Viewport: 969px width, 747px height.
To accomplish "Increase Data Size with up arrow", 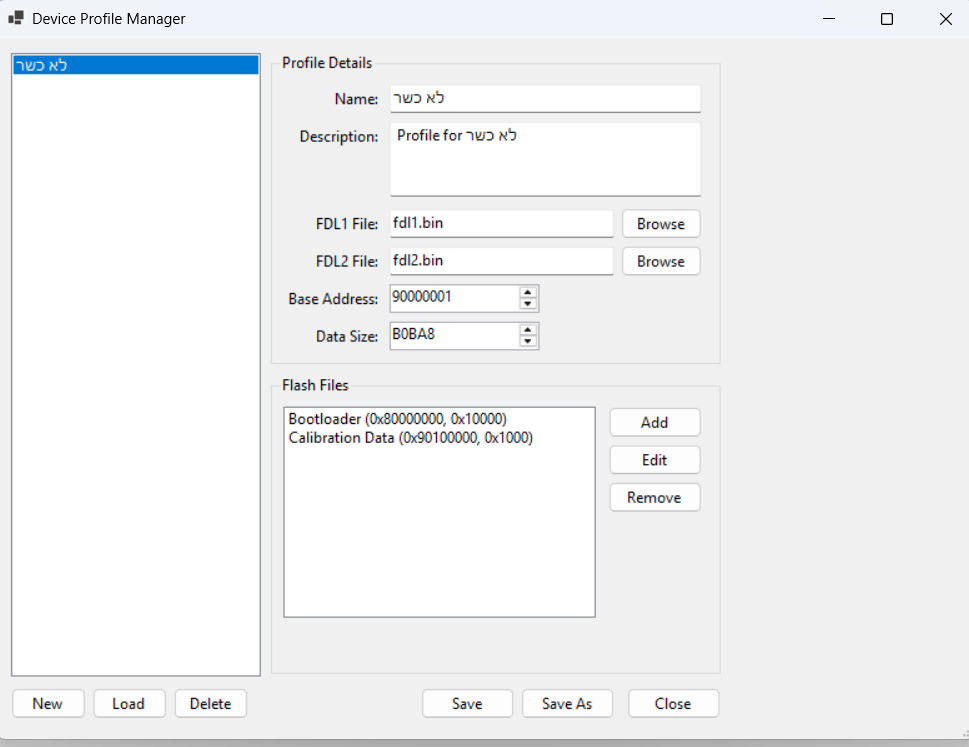I will tap(528, 330).
